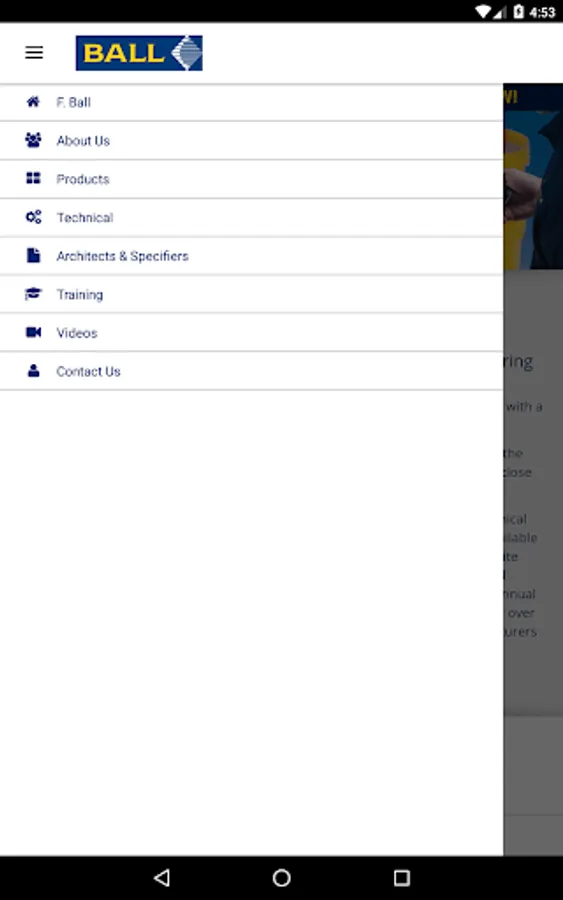Tap the Android back navigation button
Screen dimensions: 563x900
pos(162,878)
